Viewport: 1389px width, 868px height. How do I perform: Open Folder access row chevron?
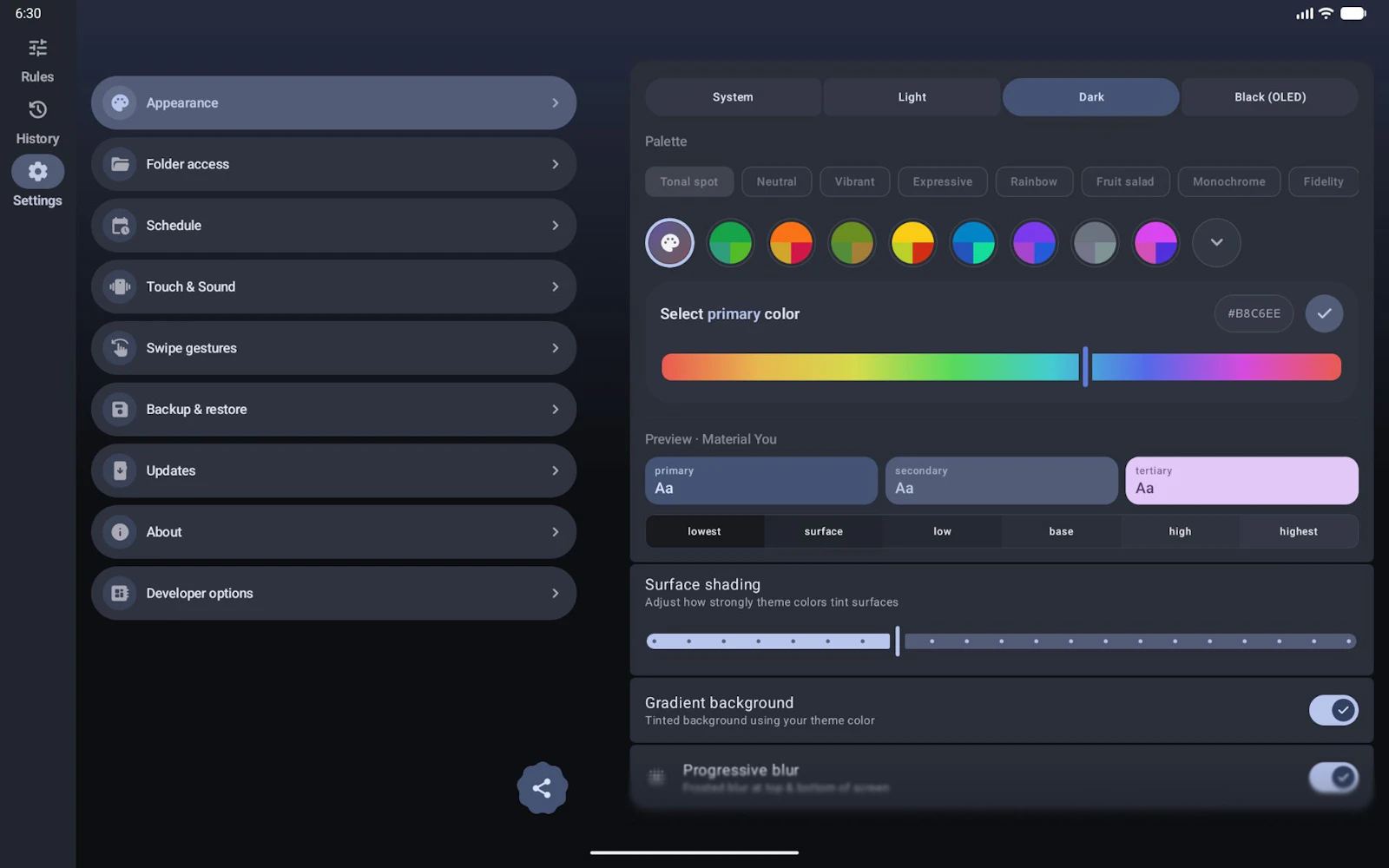click(556, 164)
